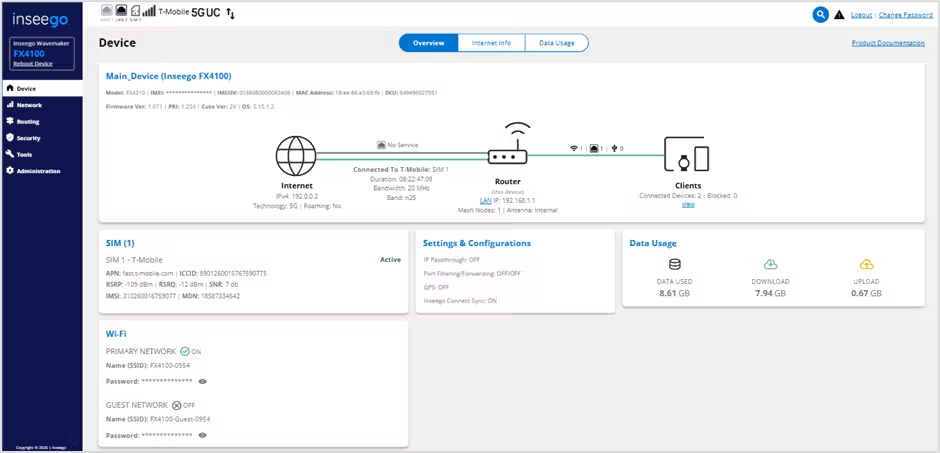Click the blue search magnifier icon
Viewport: 940px width, 453px height.
click(x=821, y=14)
